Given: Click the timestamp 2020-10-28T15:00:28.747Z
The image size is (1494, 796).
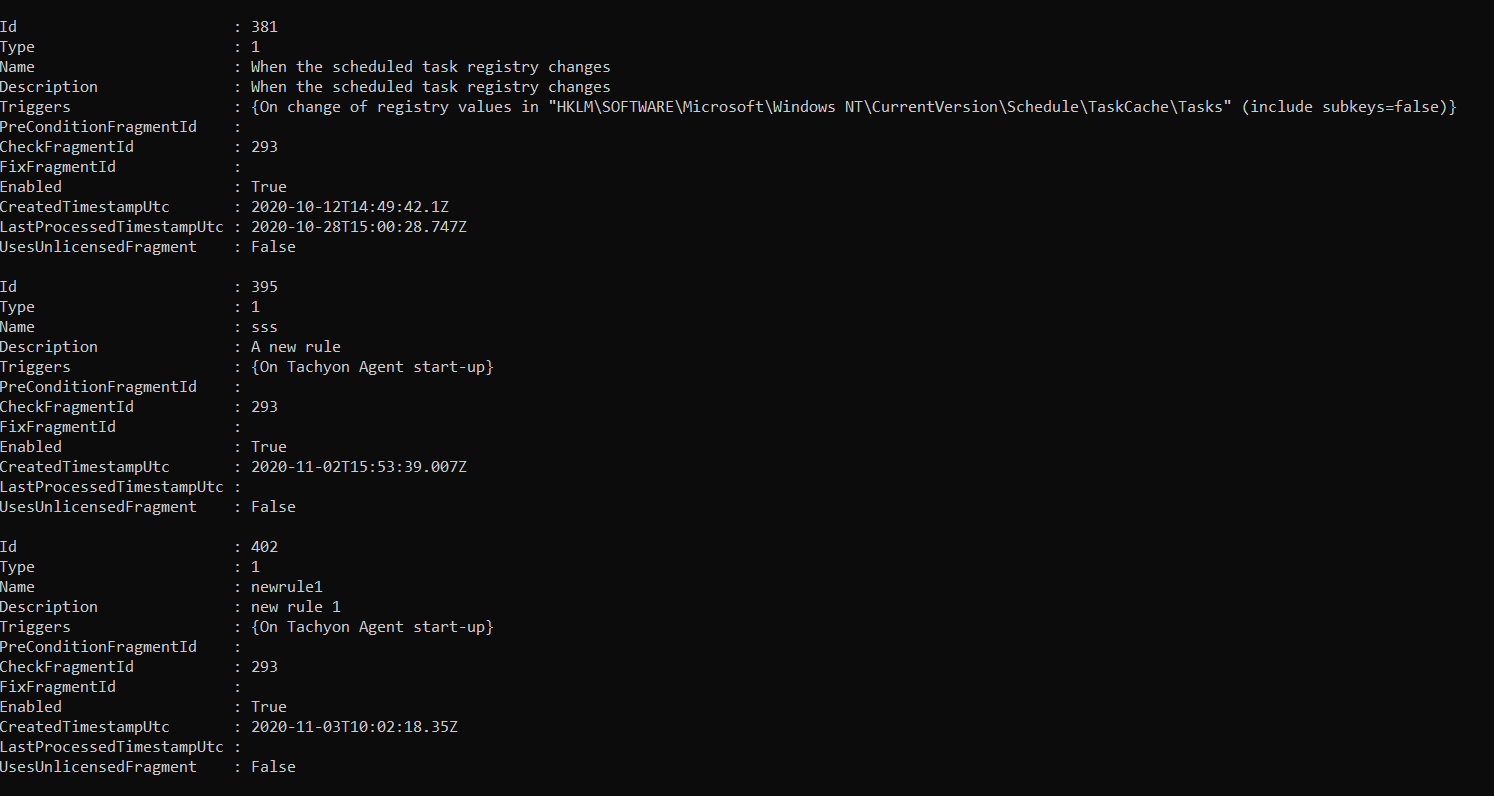Looking at the screenshot, I should (x=358, y=227).
